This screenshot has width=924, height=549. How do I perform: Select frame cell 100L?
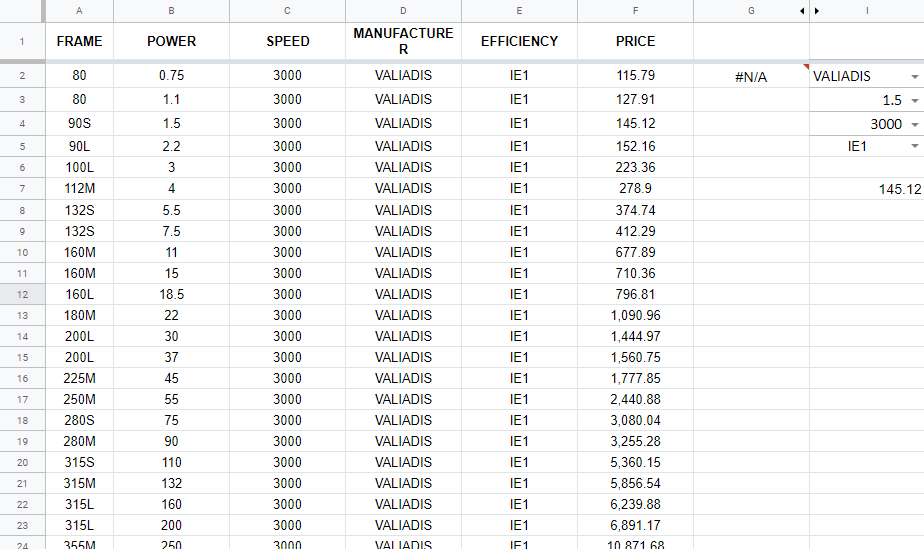(79, 167)
